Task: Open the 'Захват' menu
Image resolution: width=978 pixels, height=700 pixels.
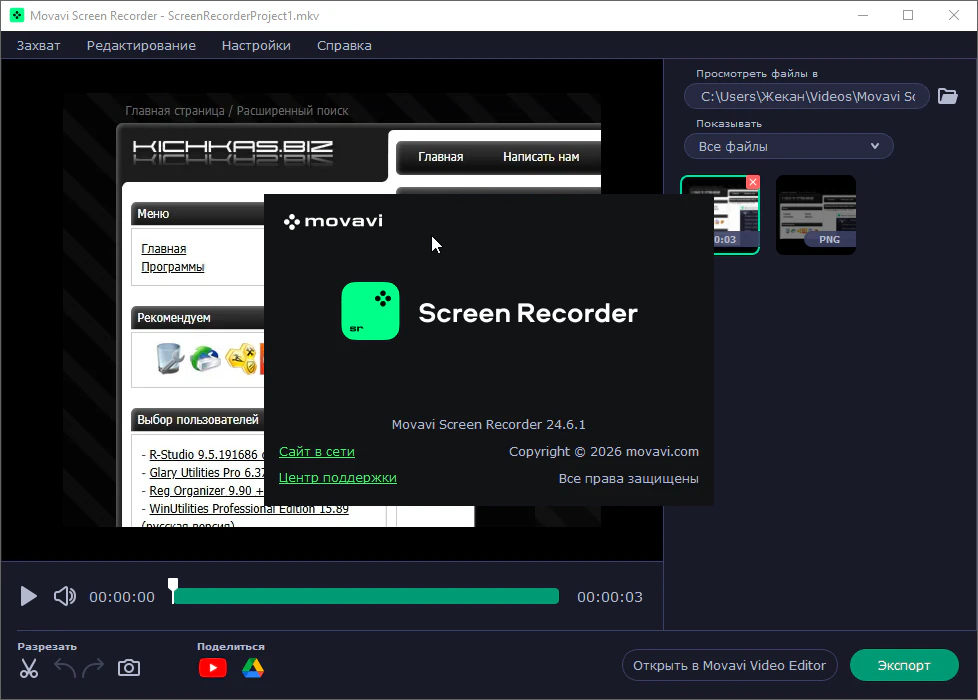Action: [x=39, y=45]
